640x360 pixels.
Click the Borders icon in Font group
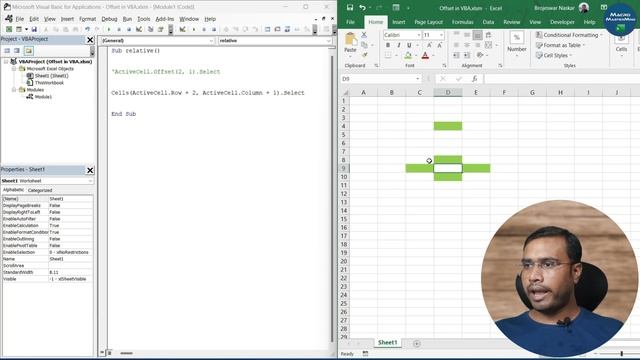point(388,55)
